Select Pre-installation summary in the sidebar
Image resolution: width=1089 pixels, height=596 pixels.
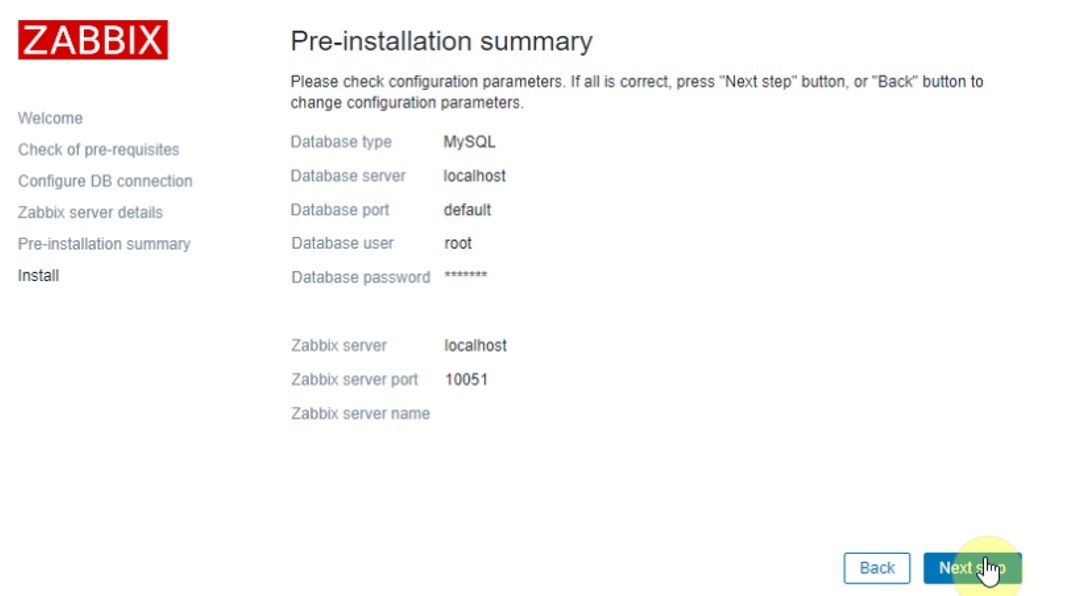[x=104, y=244]
